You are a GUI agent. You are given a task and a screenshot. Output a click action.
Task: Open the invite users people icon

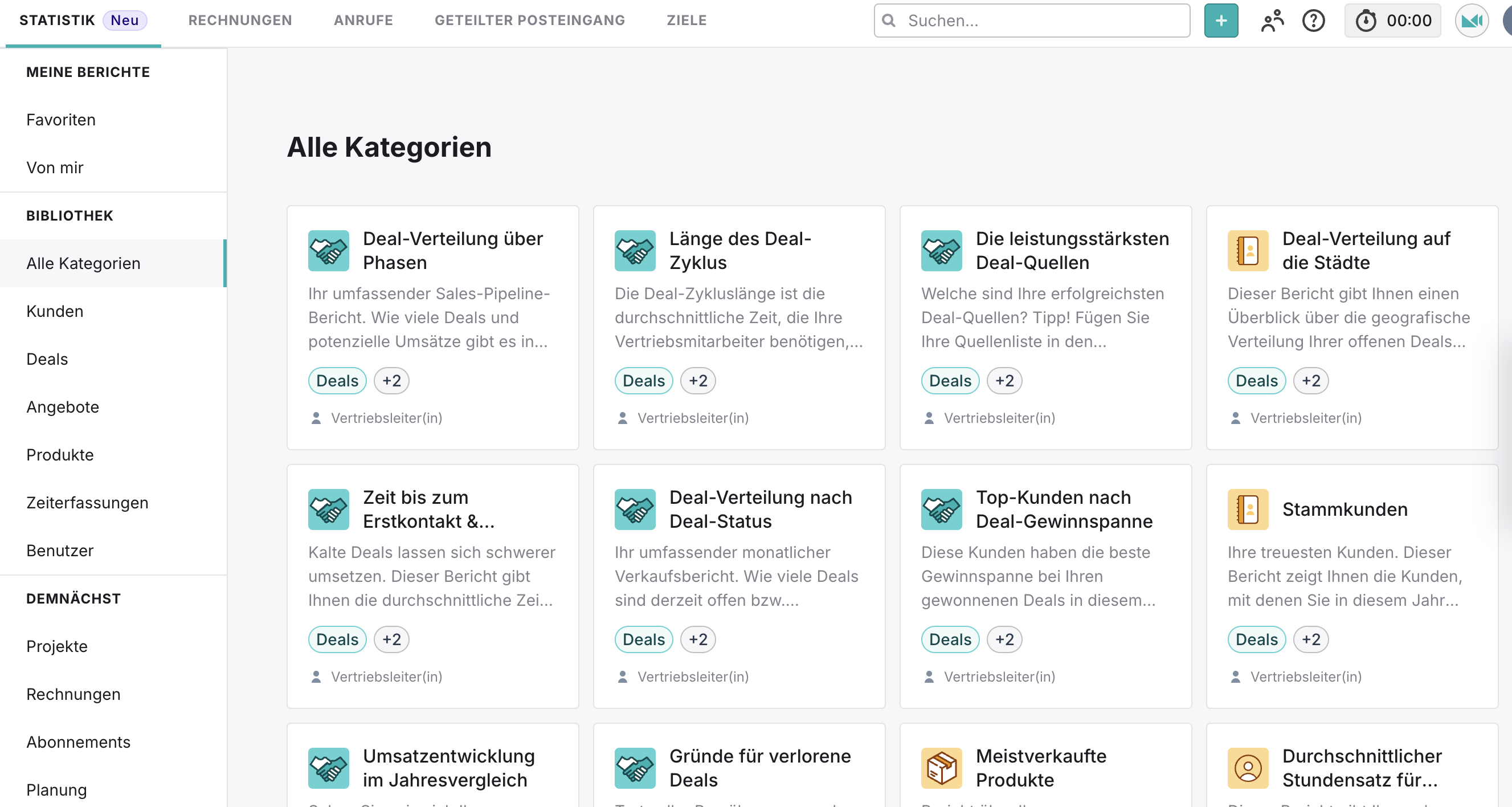click(x=1272, y=21)
